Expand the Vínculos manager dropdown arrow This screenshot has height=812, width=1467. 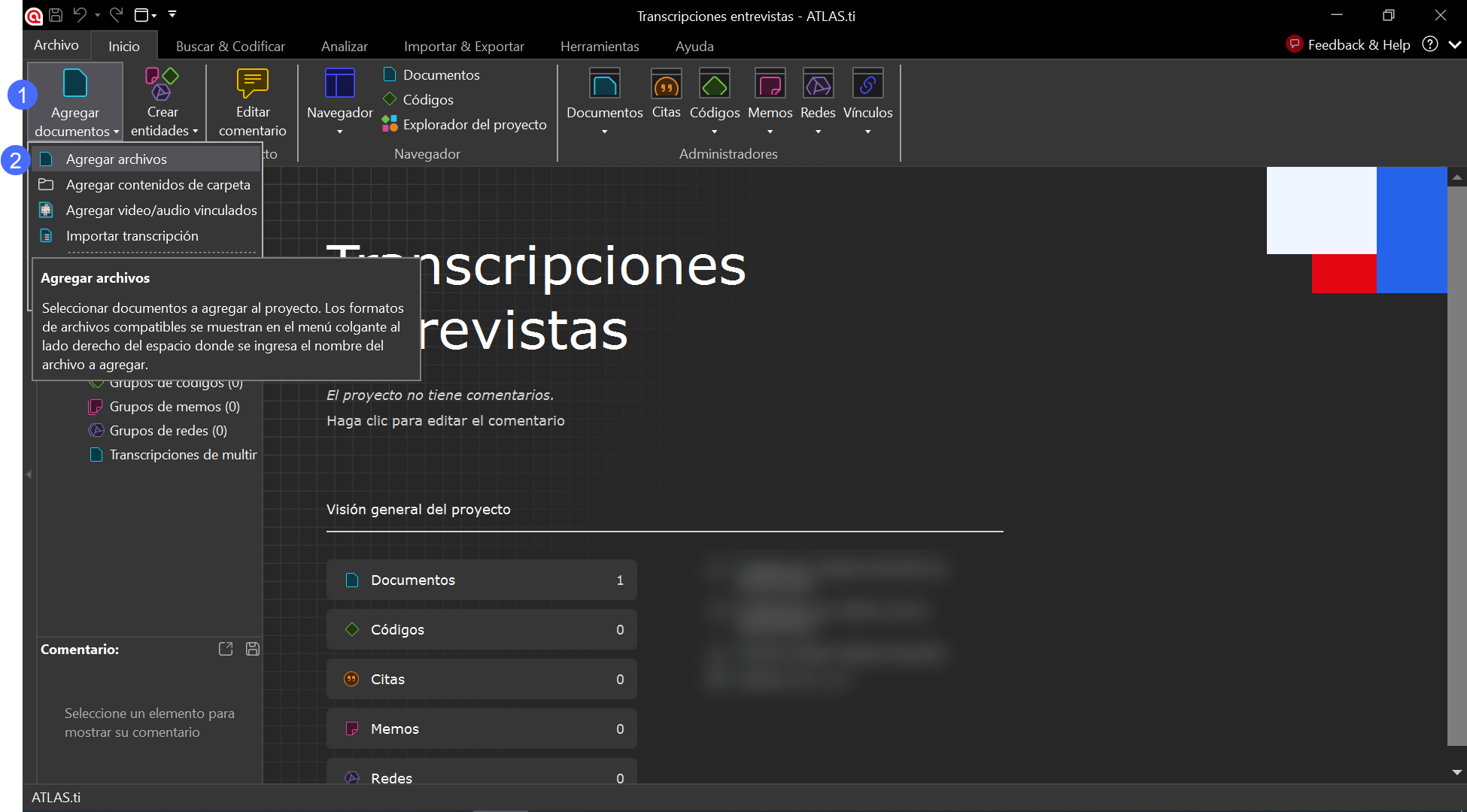[x=868, y=132]
